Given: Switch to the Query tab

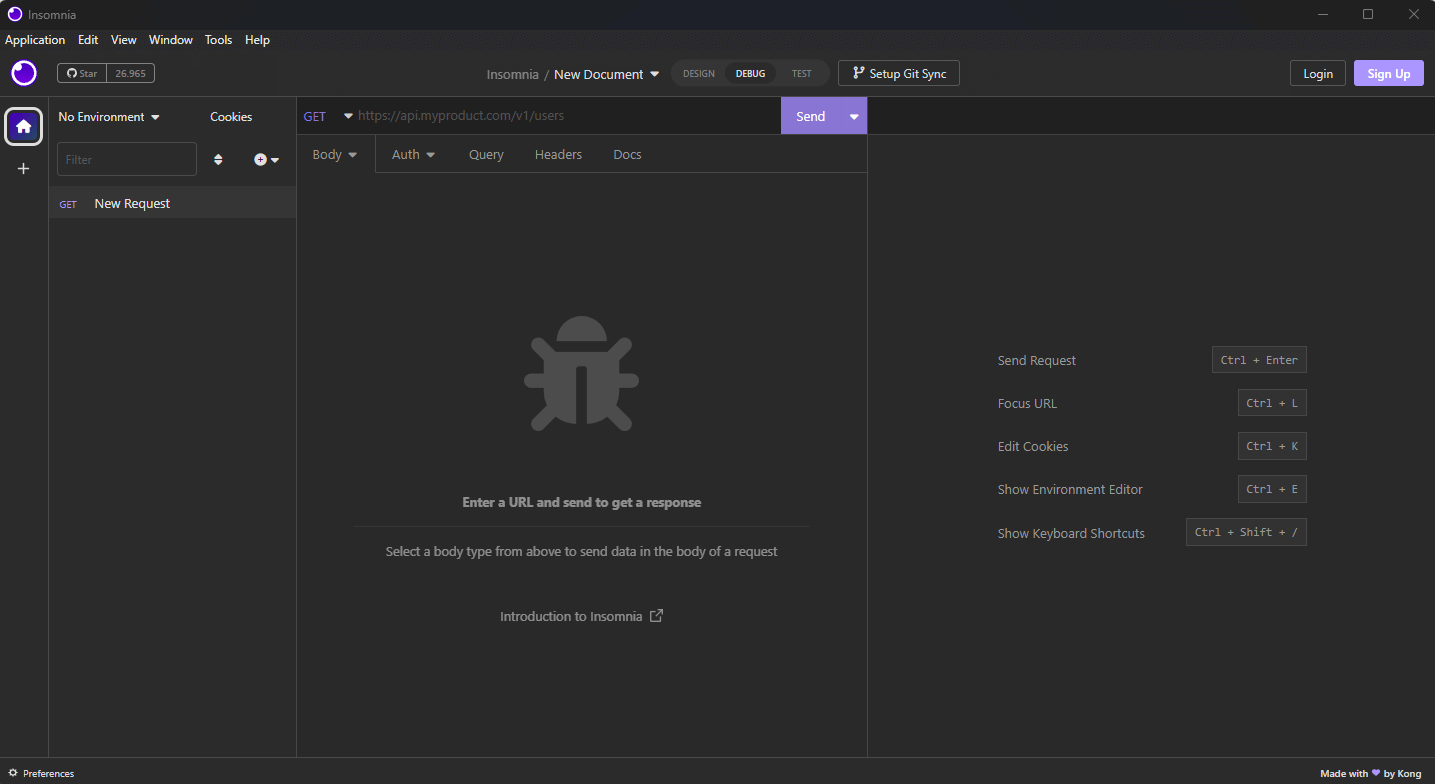Looking at the screenshot, I should pos(486,155).
